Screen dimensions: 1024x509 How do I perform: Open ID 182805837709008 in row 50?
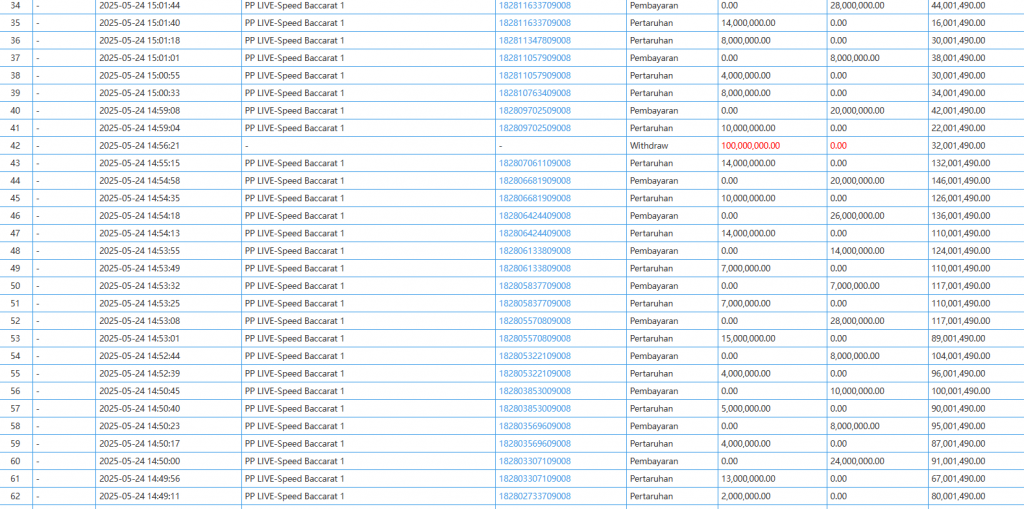[x=535, y=286]
